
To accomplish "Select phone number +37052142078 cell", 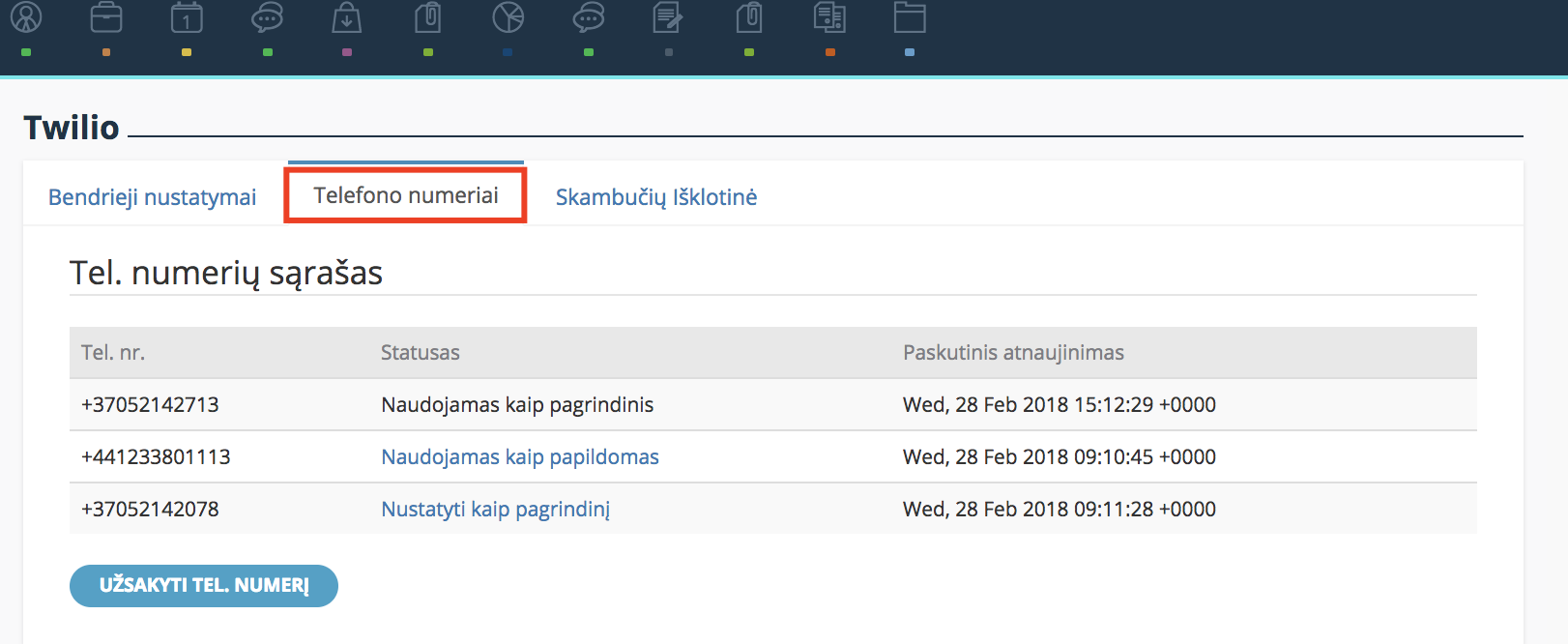I will (x=150, y=509).
